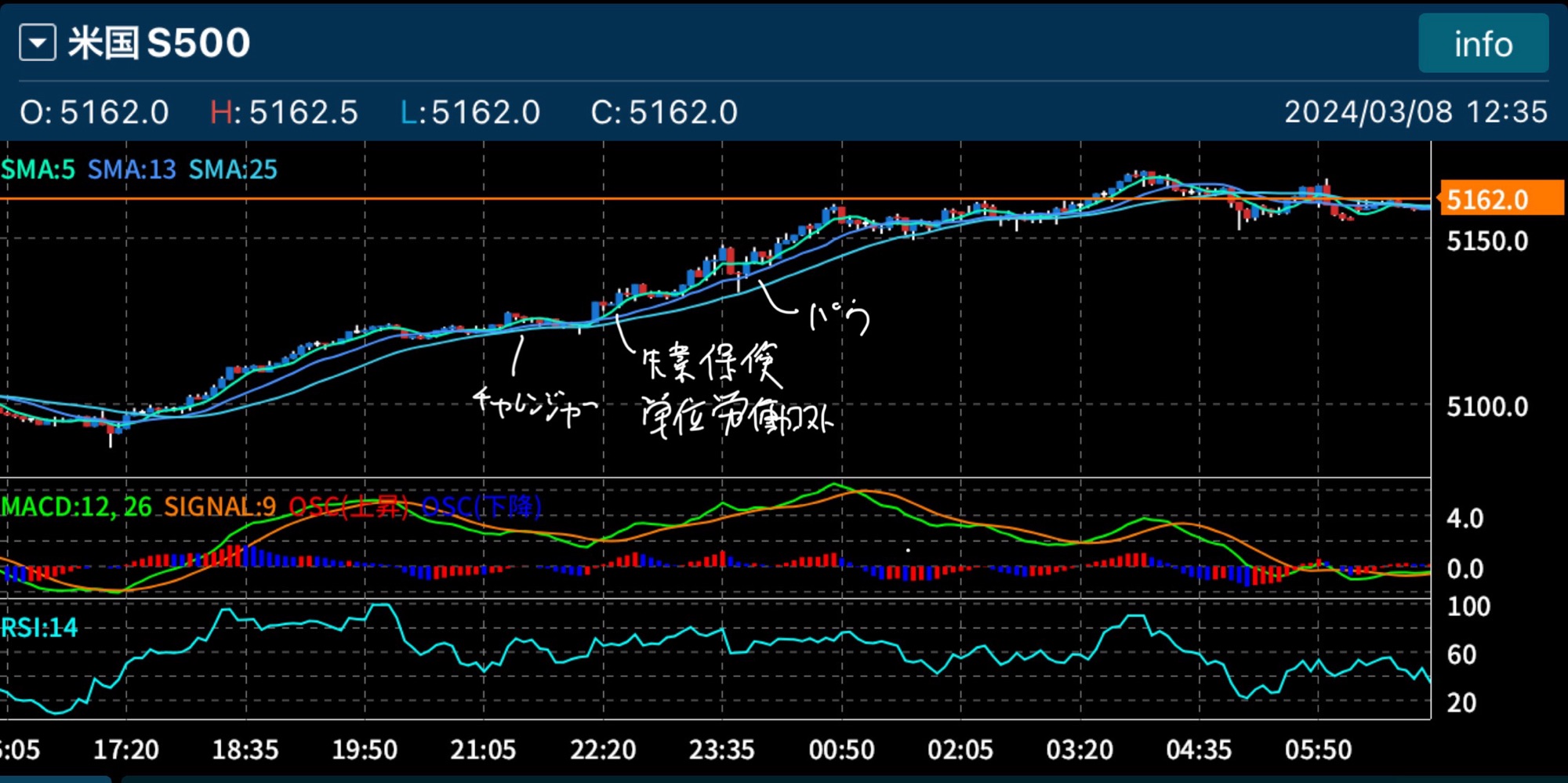Viewport: 1568px width, 783px height.
Task: Click the チャレンジャー handwritten annotation
Action: click(535, 404)
